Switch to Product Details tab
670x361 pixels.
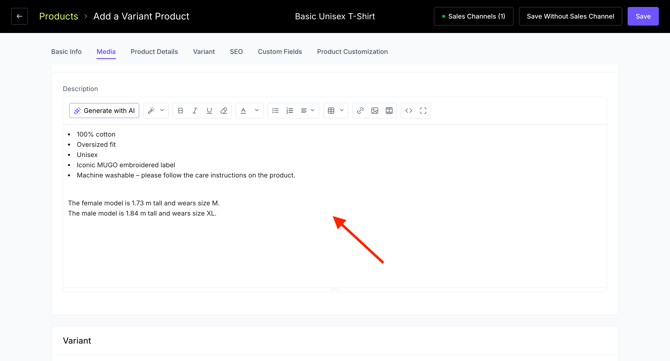[154, 52]
